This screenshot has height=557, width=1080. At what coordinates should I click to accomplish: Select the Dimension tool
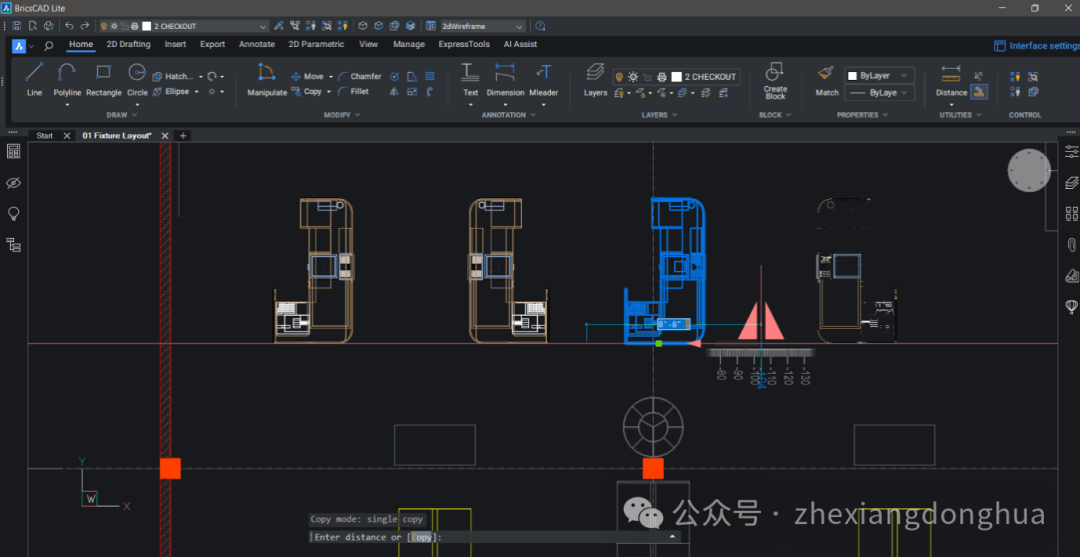click(506, 78)
